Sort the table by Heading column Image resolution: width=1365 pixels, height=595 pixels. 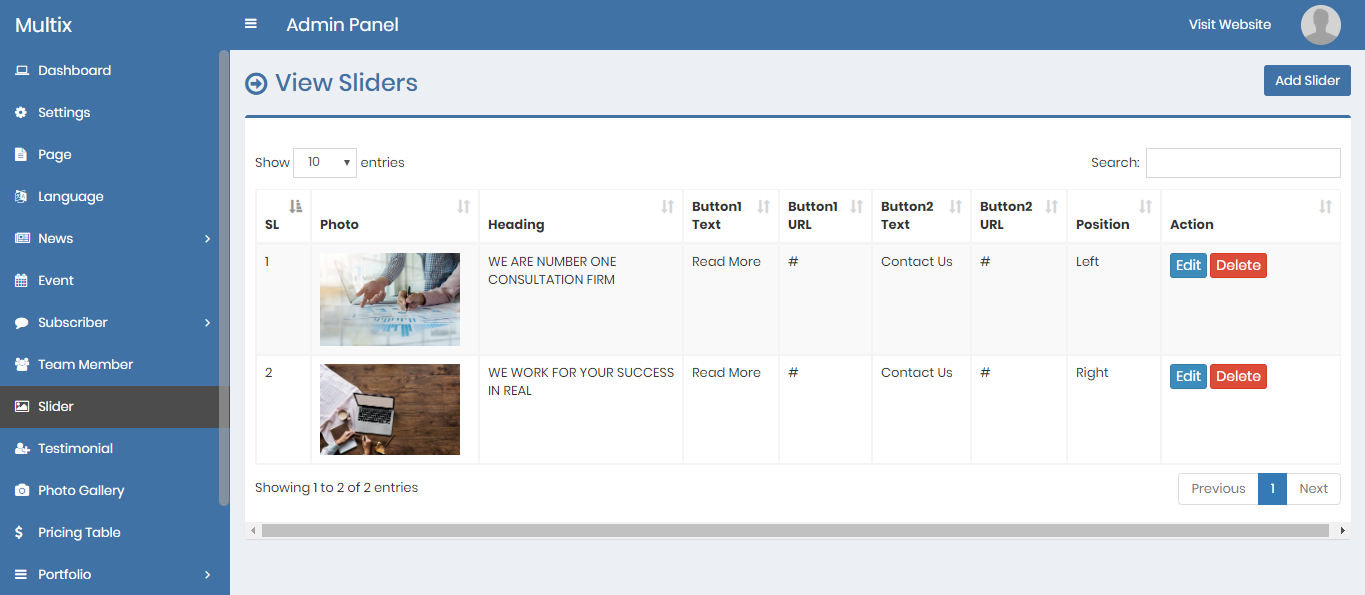point(580,215)
